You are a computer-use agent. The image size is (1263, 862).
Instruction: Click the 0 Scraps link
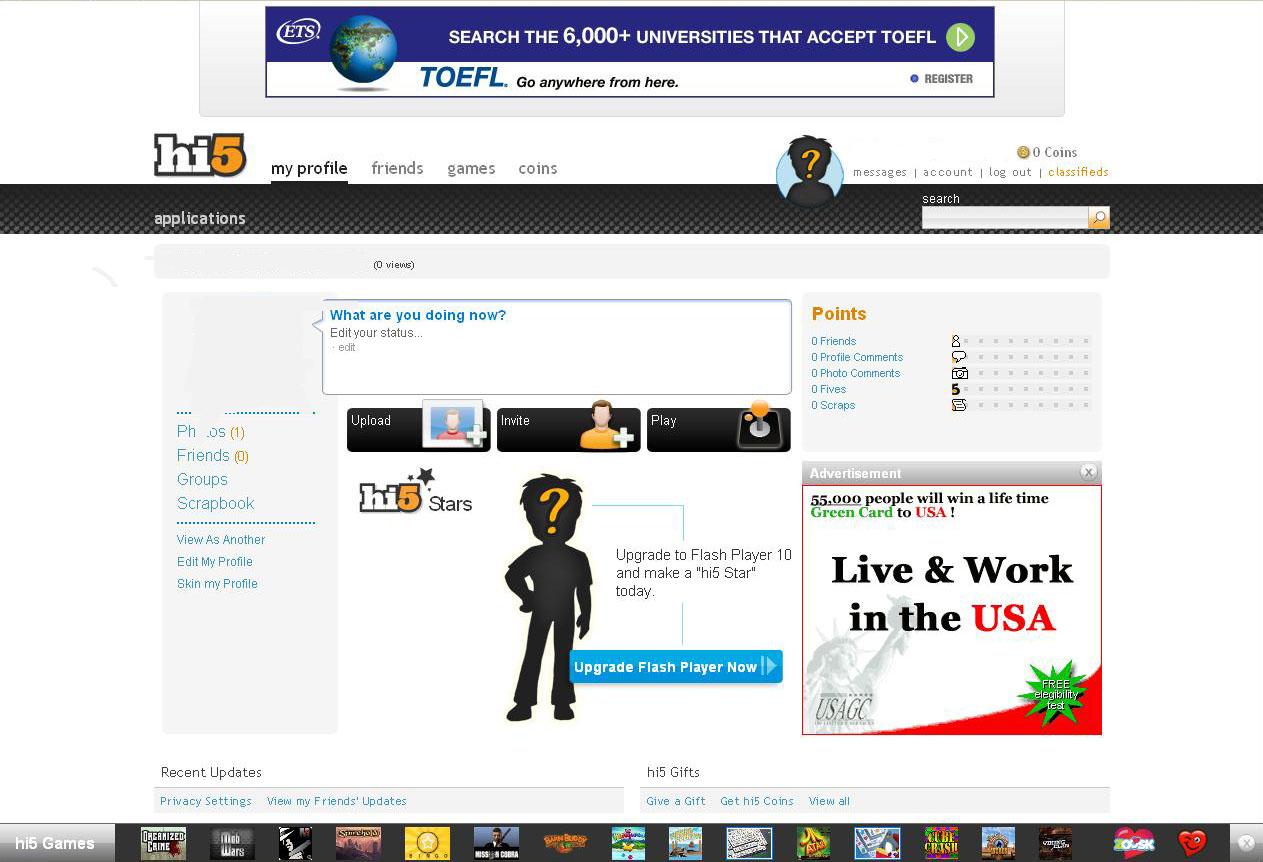pos(833,405)
